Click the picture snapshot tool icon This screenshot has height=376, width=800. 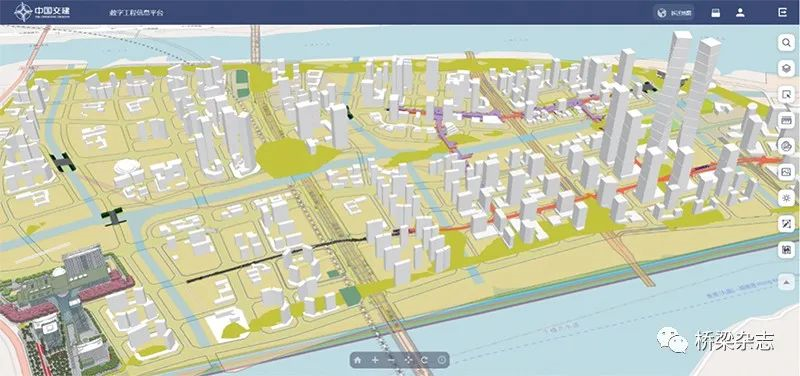pos(786,172)
